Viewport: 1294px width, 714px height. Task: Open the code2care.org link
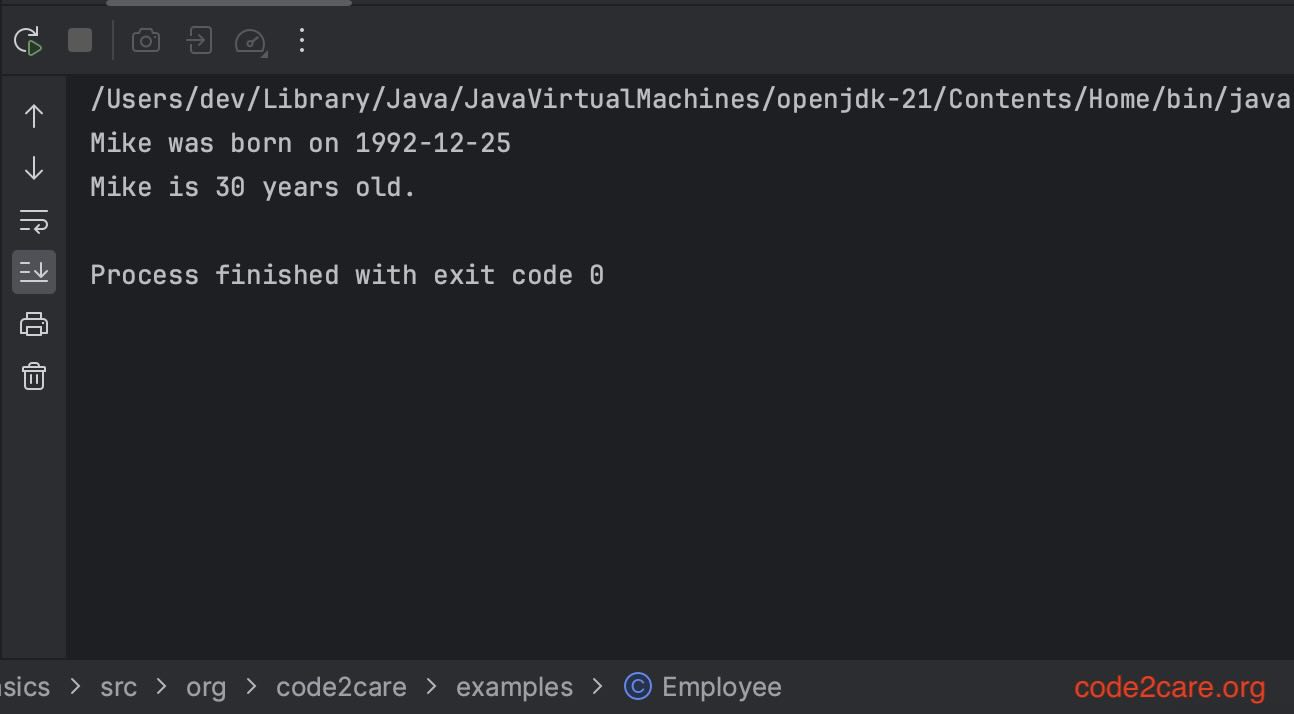coord(1169,686)
